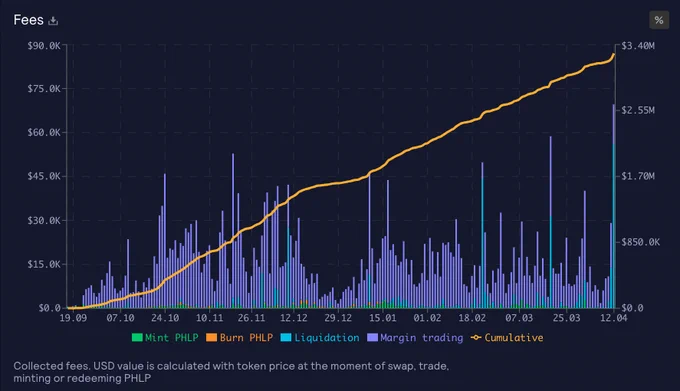
Task: Click the $2.55M right axis label
Action: 638,110
